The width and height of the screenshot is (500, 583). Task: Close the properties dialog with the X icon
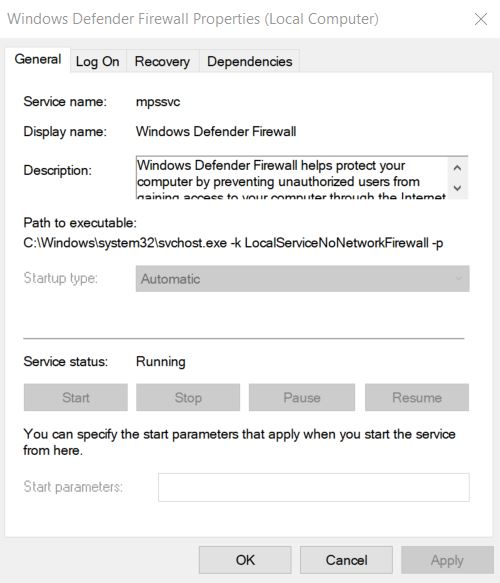point(481,19)
